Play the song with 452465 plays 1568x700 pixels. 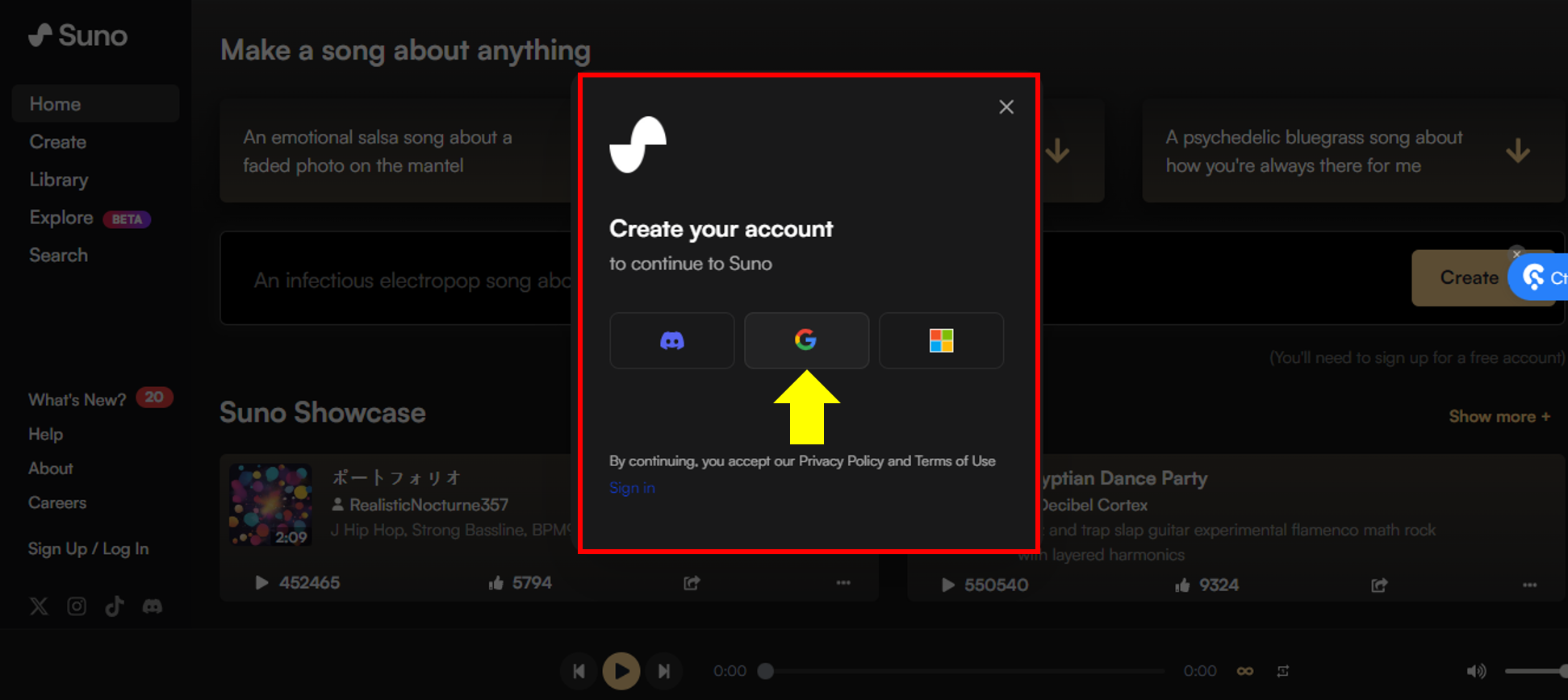coord(261,582)
